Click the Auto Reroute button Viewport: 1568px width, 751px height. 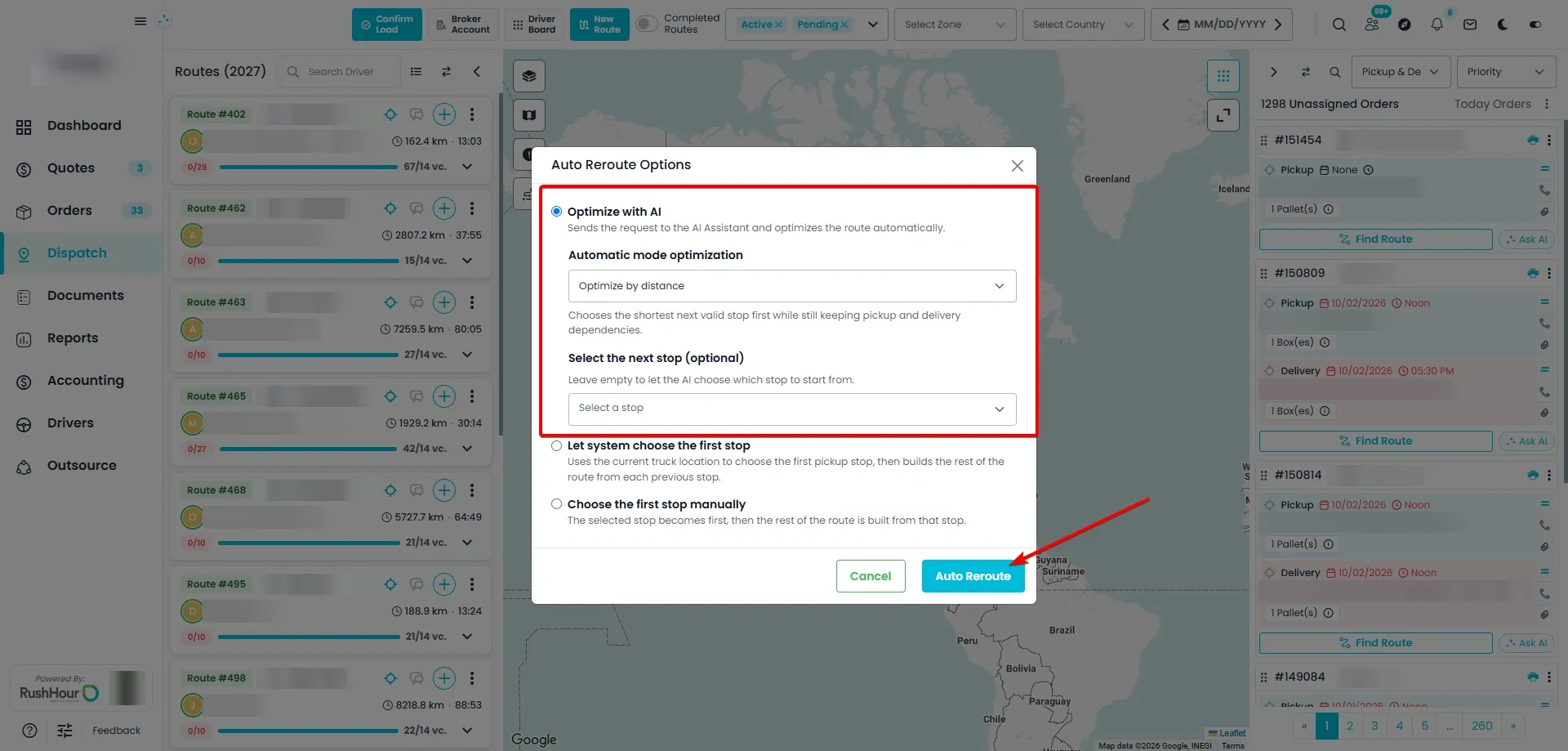pyautogui.click(x=973, y=576)
